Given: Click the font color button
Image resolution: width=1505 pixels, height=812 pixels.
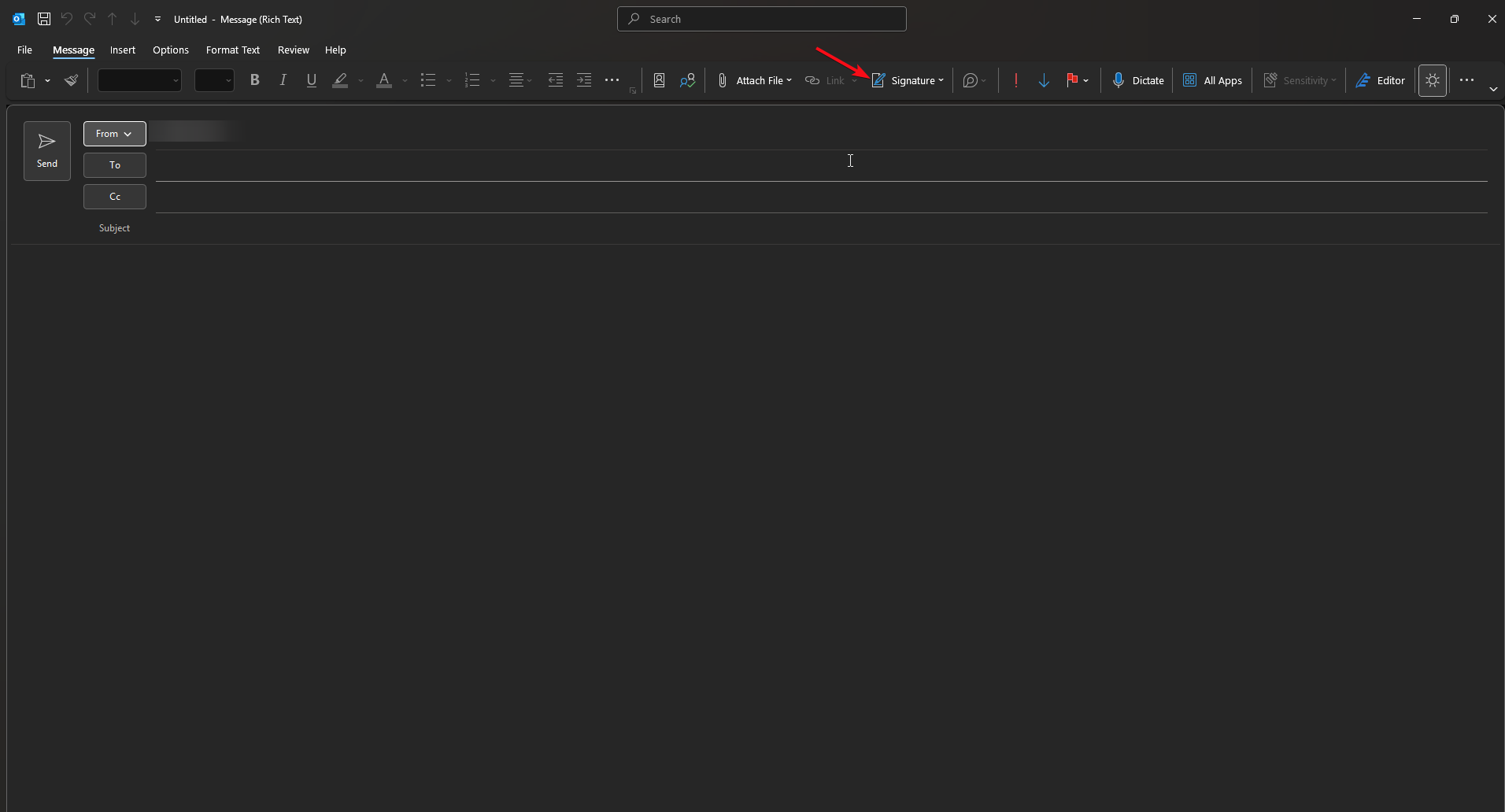Looking at the screenshot, I should point(384,80).
